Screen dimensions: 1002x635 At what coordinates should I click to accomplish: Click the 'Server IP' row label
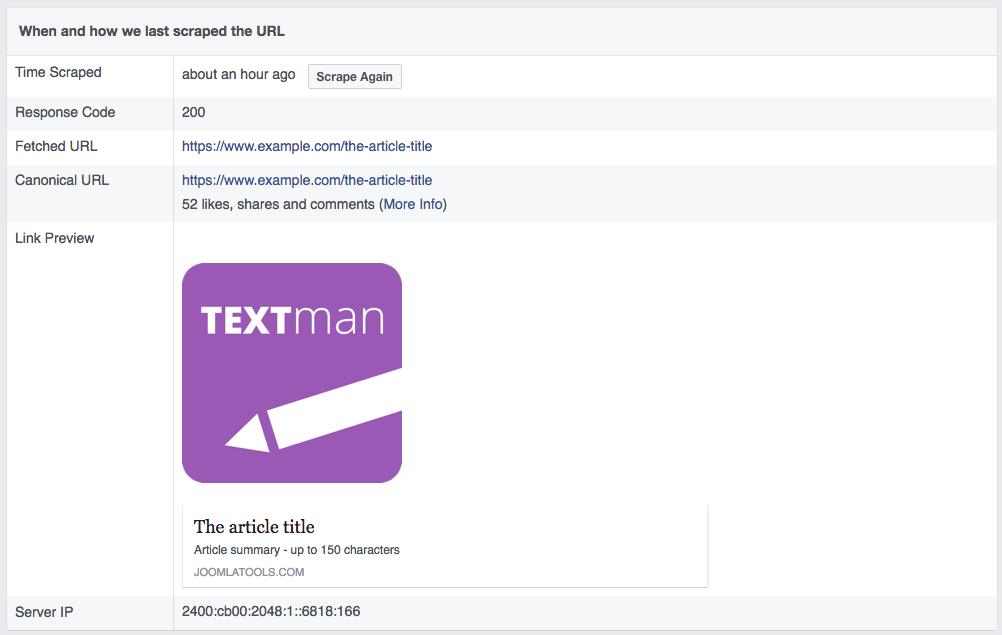click(44, 612)
